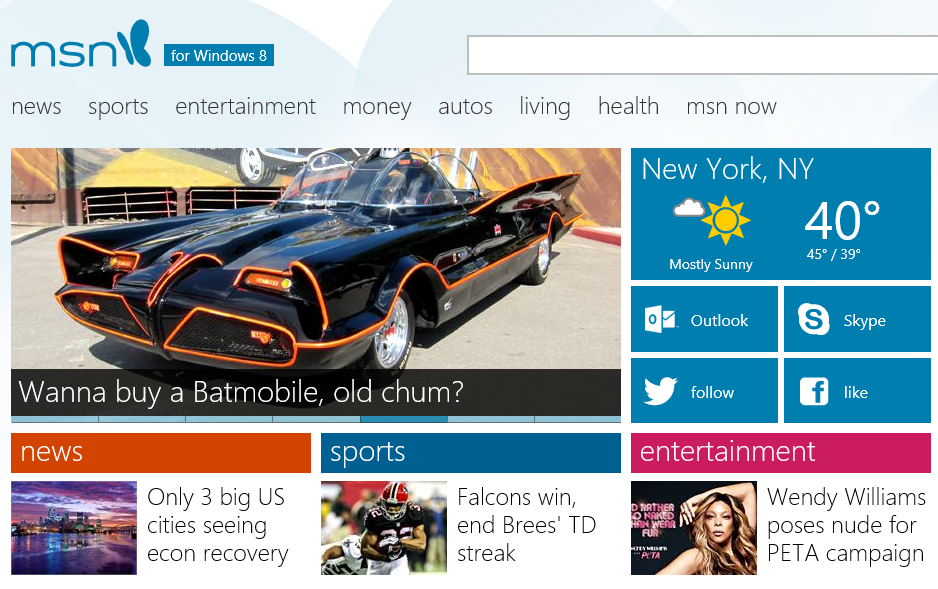Click the Skype logo icon
This screenshot has width=938, height=589.
click(813, 320)
